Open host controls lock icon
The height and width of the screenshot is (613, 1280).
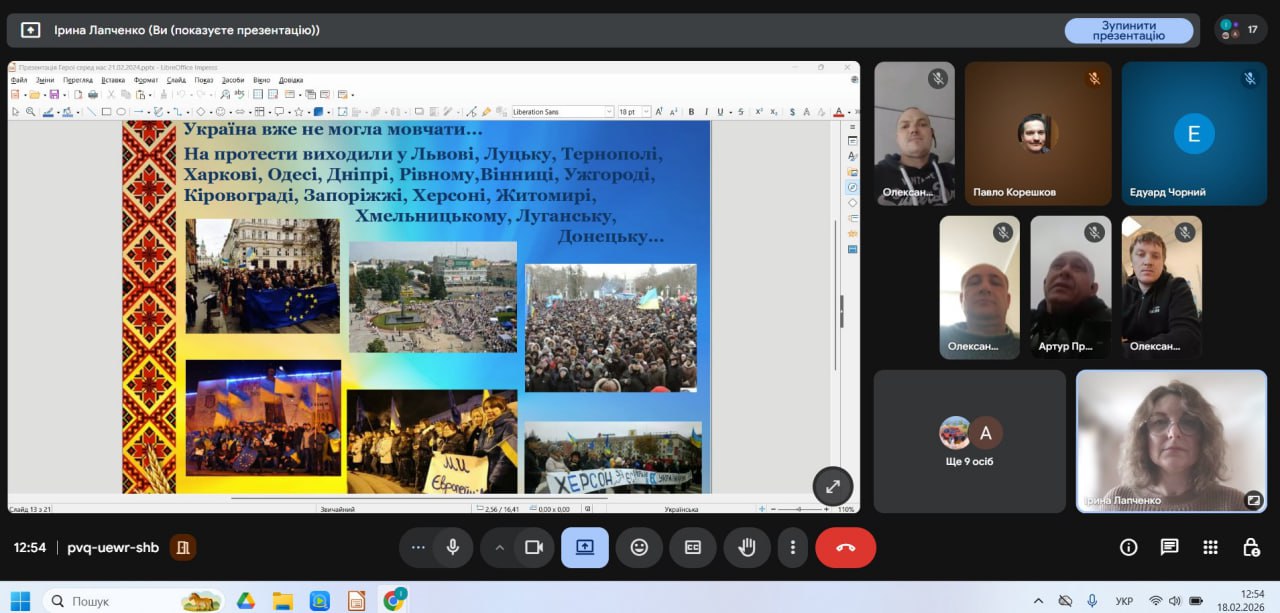coord(1250,547)
